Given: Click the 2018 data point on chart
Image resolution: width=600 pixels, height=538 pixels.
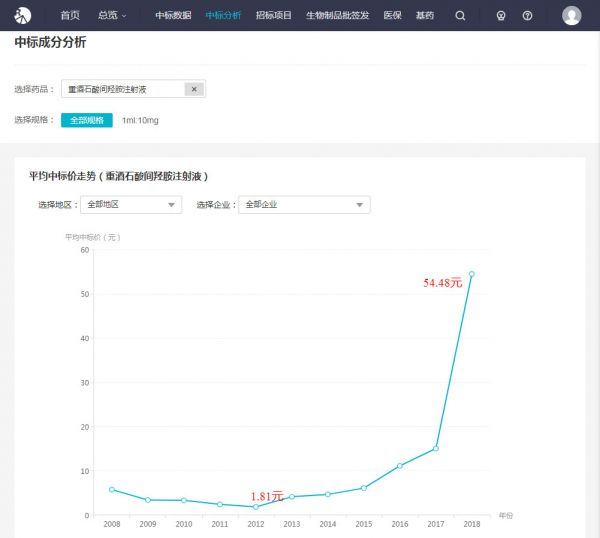Looking at the screenshot, I should pyautogui.click(x=471, y=274).
